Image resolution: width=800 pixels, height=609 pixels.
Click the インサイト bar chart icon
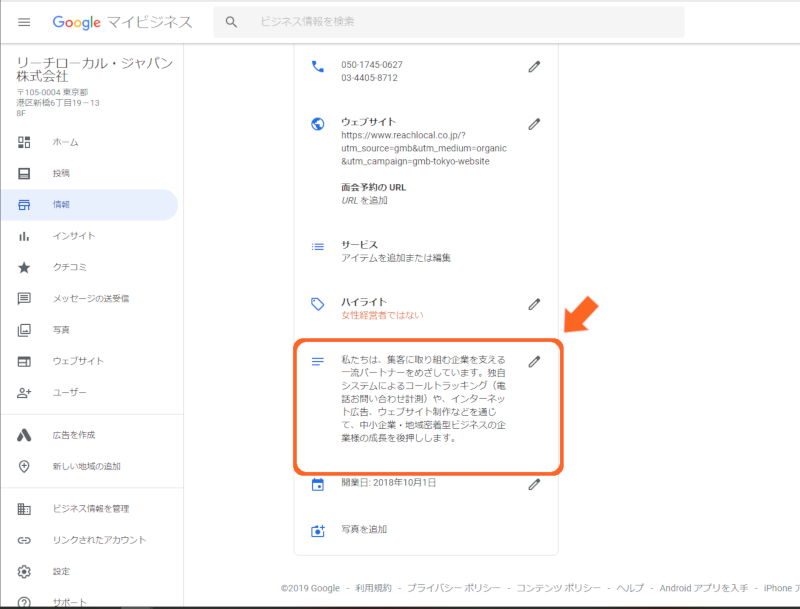pos(24,236)
